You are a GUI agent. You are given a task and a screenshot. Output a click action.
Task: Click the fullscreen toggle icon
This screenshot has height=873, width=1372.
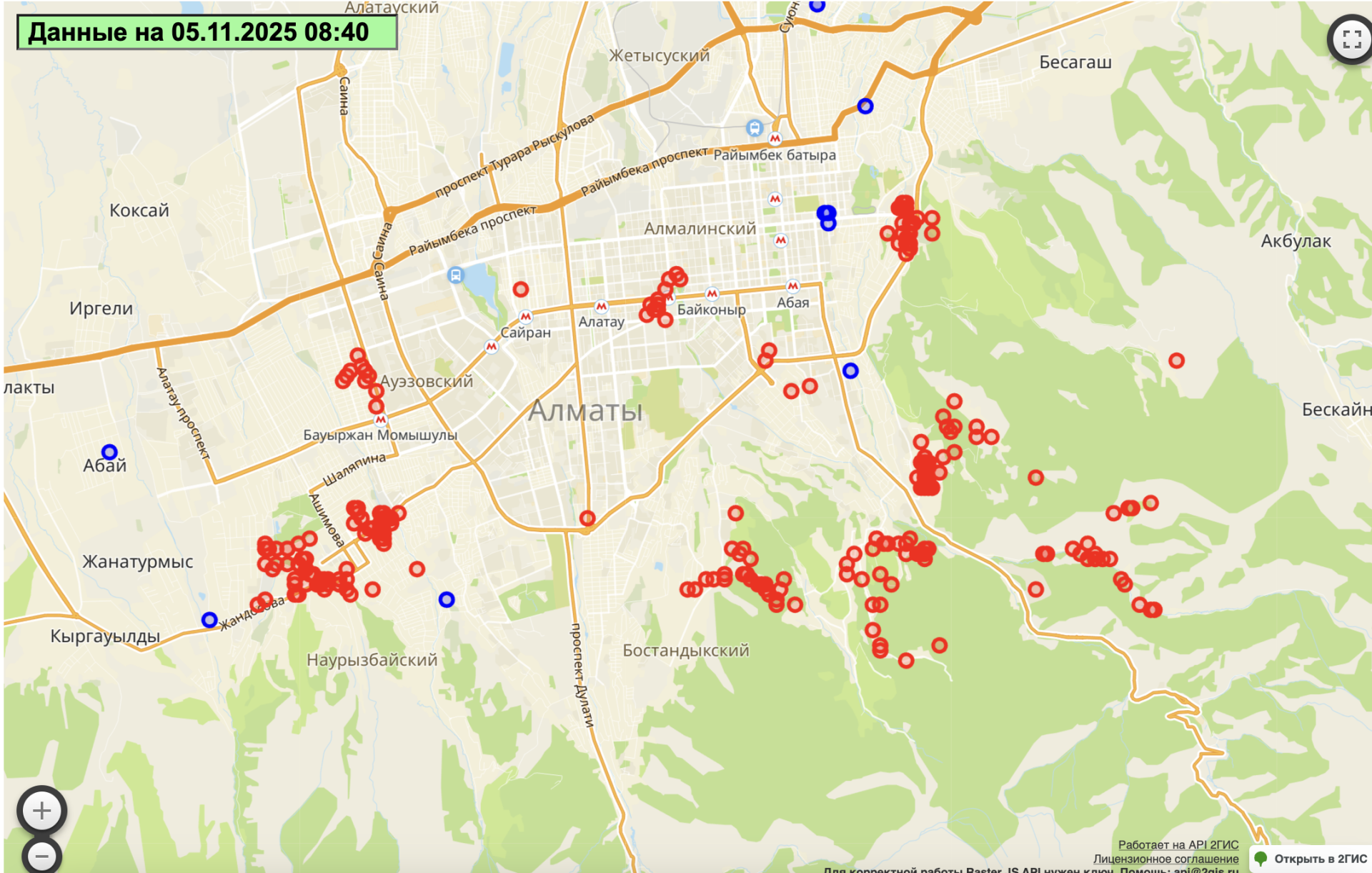click(x=1351, y=39)
